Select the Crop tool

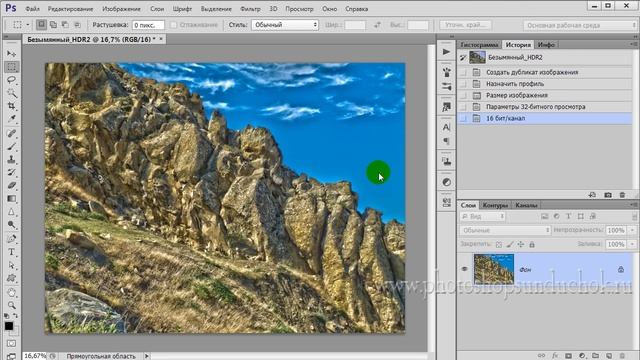click(11, 106)
